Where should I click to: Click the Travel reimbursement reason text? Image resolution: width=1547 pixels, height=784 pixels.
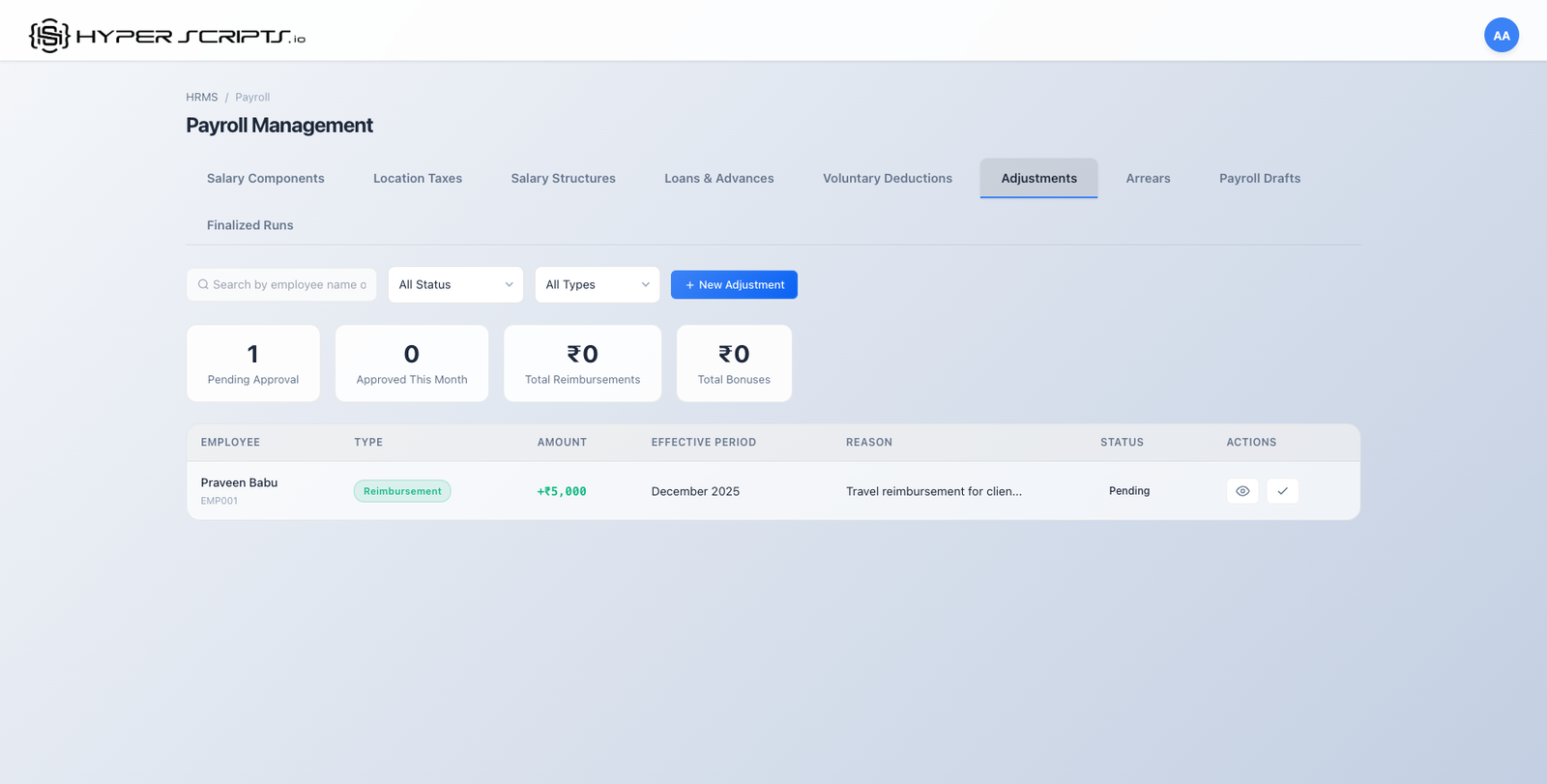point(934,491)
